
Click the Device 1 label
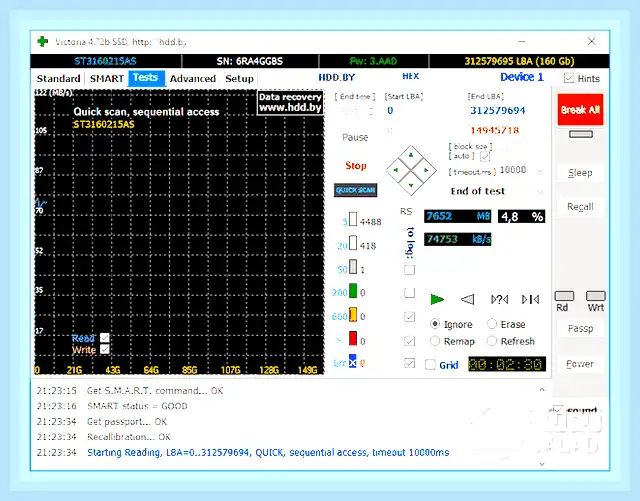tap(522, 77)
